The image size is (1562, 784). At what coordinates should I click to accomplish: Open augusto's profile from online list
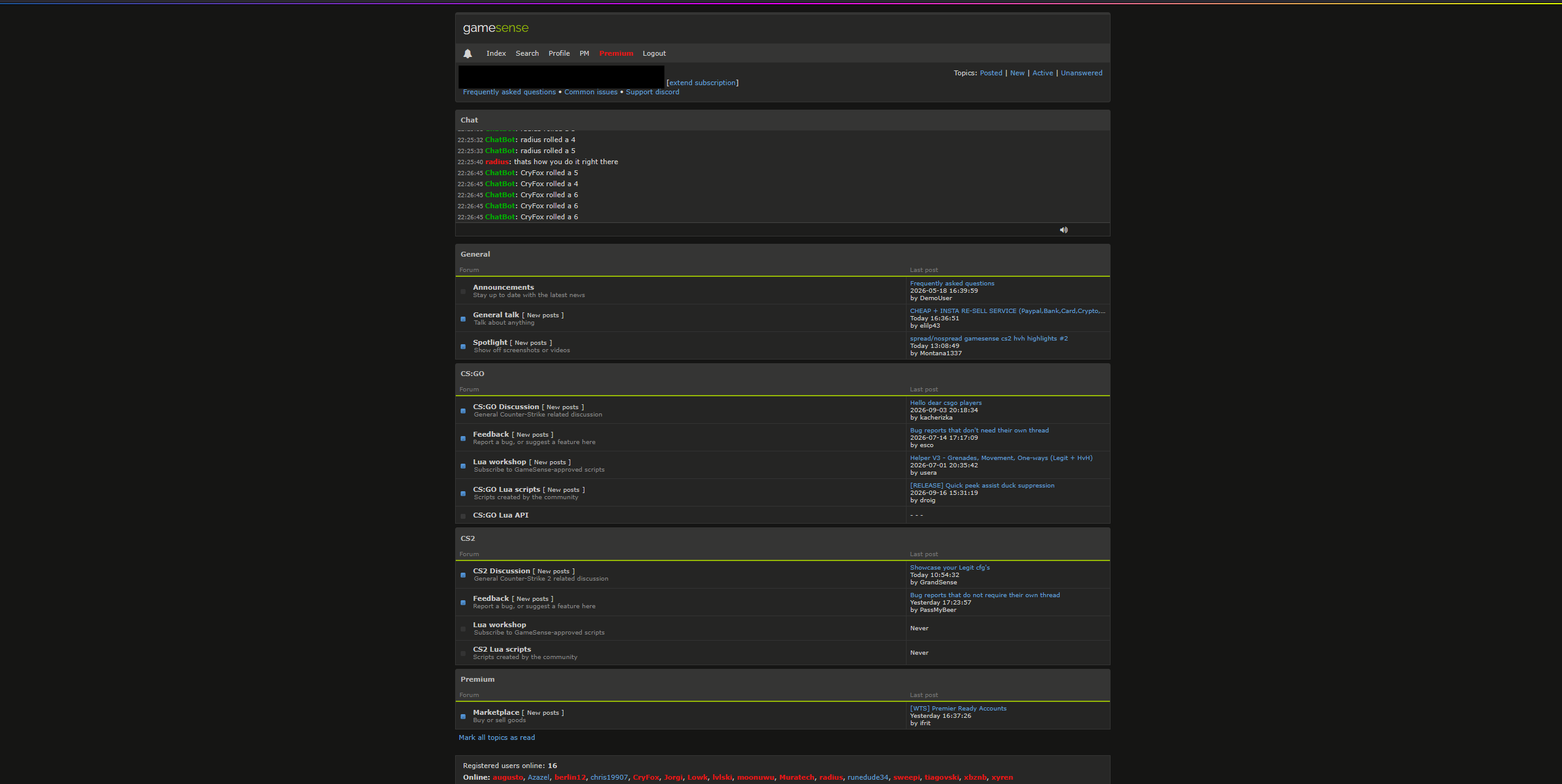508,777
